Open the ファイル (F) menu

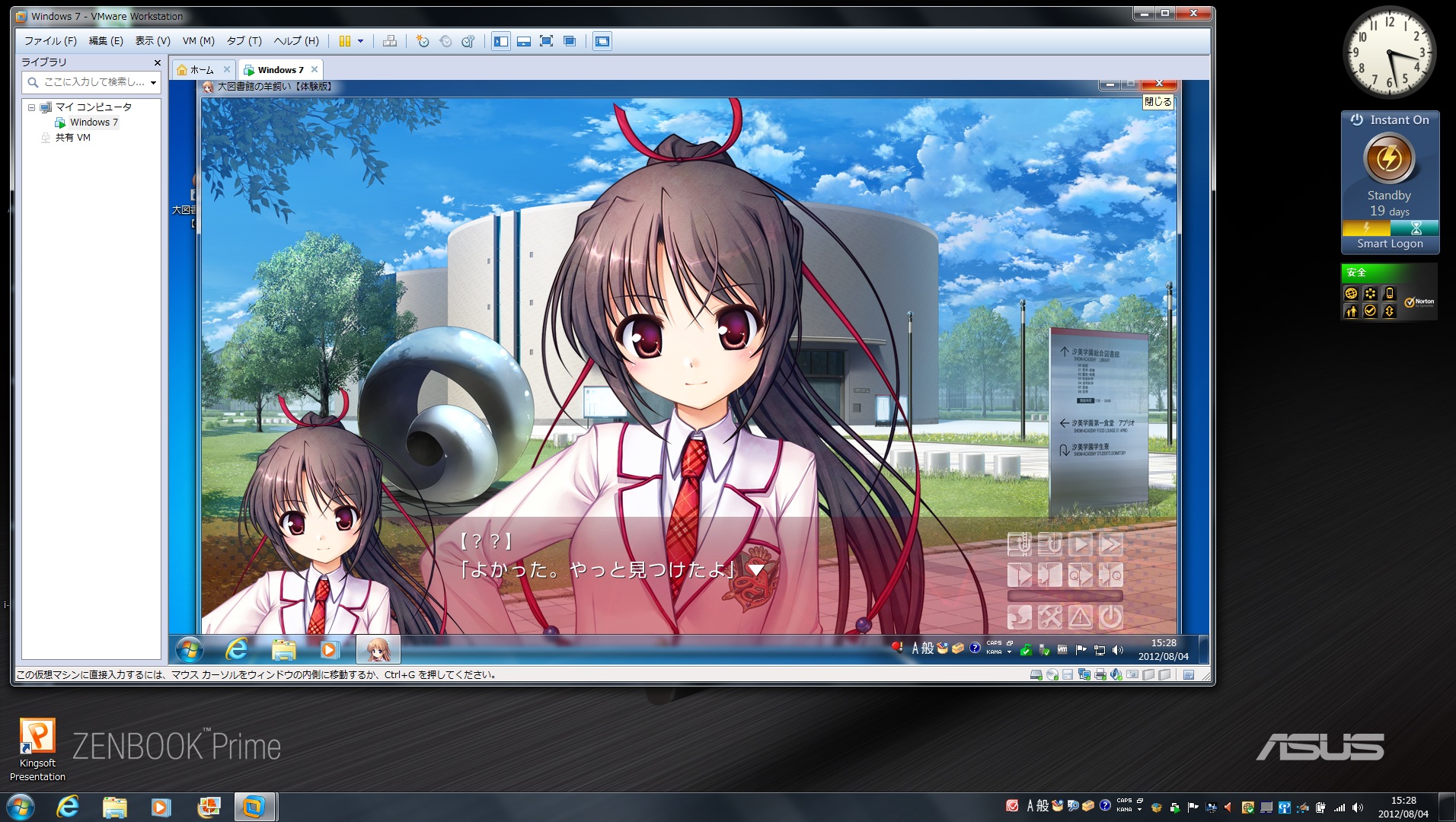(x=50, y=41)
